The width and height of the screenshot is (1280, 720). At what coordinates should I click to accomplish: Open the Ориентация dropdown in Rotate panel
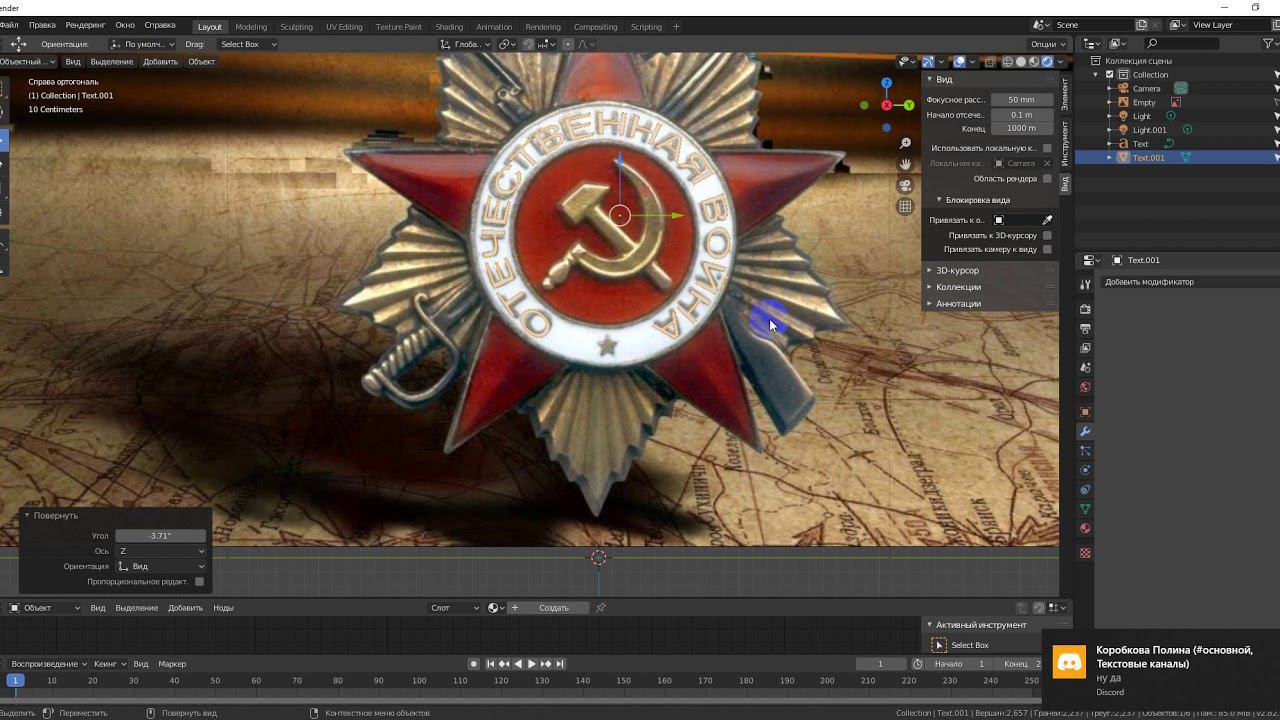(161, 566)
